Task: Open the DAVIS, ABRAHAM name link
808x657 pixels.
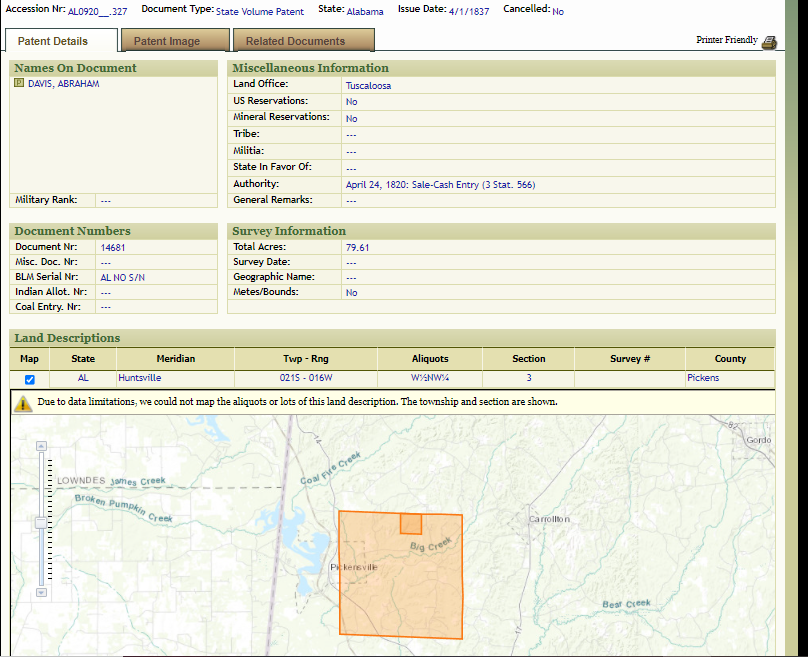Action: pyautogui.click(x=64, y=84)
